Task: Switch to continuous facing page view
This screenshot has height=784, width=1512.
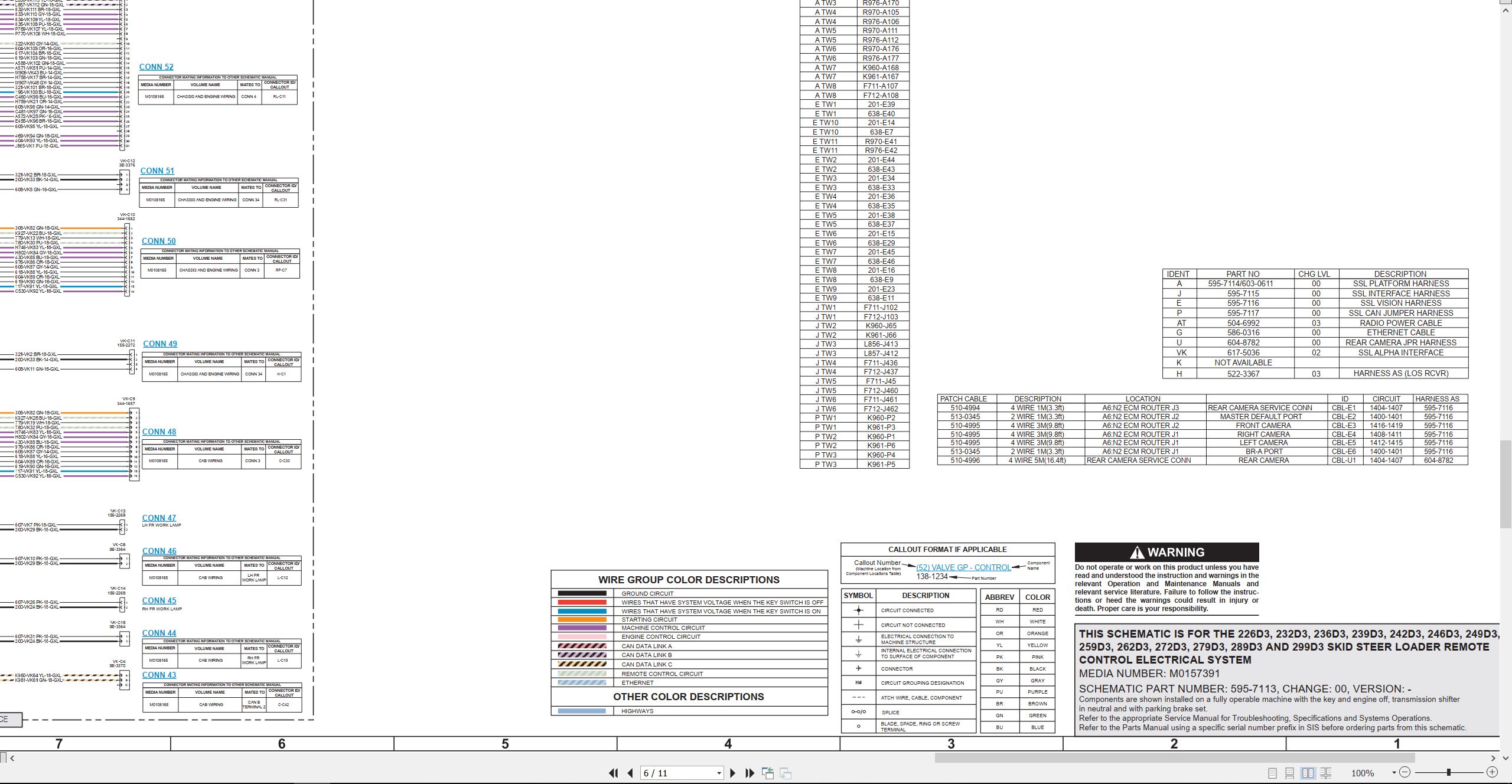Action: tap(1326, 773)
